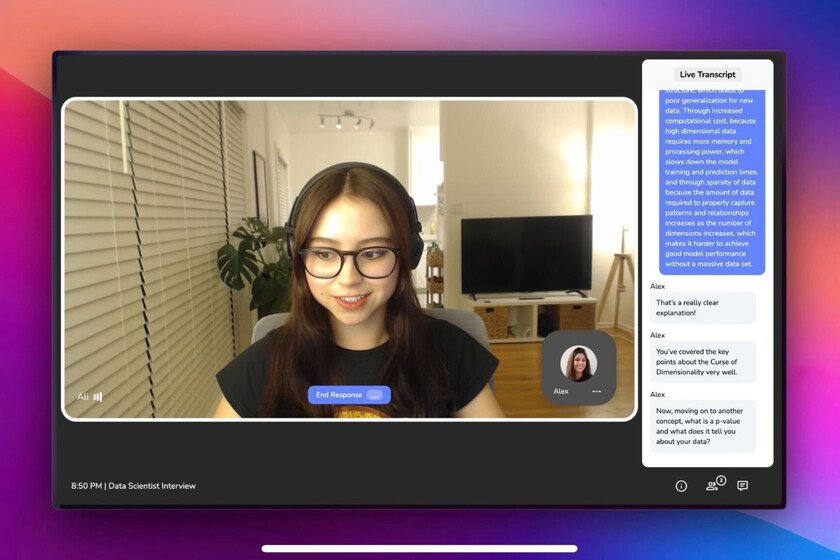Viewport: 840px width, 560px height.
Task: Click the Alex name label in the small tile
Action: (x=561, y=391)
